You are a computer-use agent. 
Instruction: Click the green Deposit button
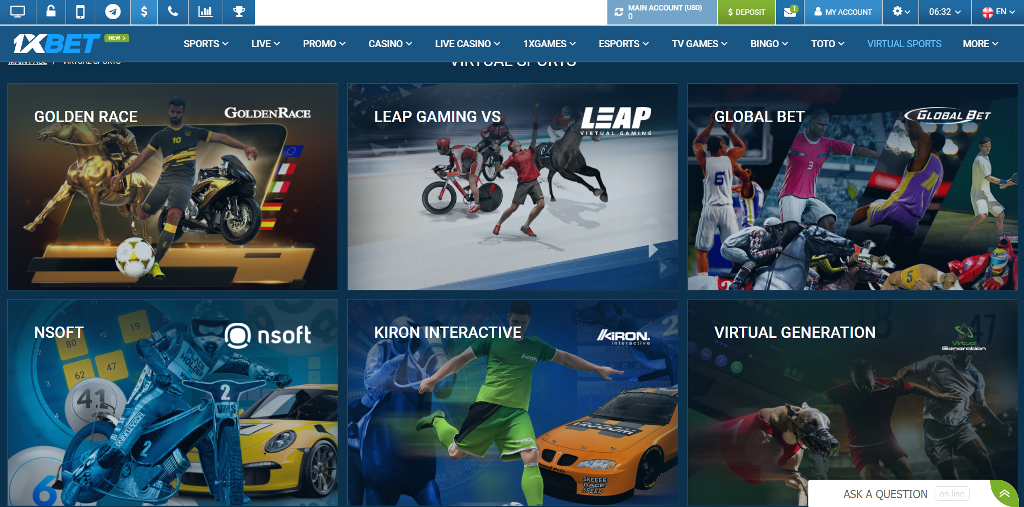(746, 12)
